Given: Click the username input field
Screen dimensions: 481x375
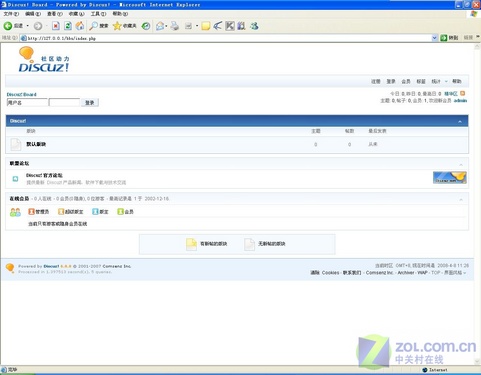Looking at the screenshot, I should pyautogui.click(x=27, y=103).
